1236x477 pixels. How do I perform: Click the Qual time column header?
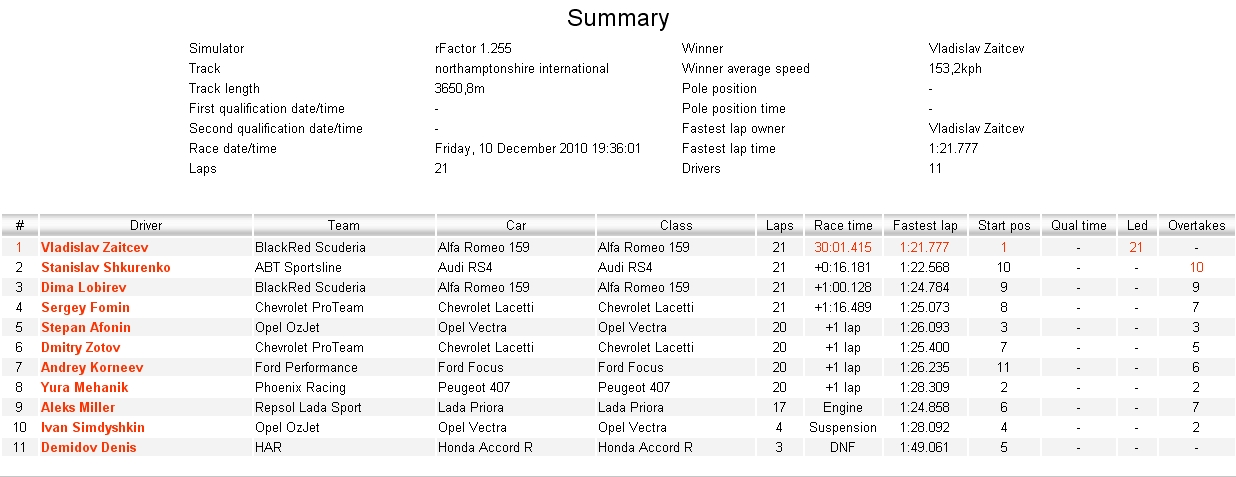1078,225
